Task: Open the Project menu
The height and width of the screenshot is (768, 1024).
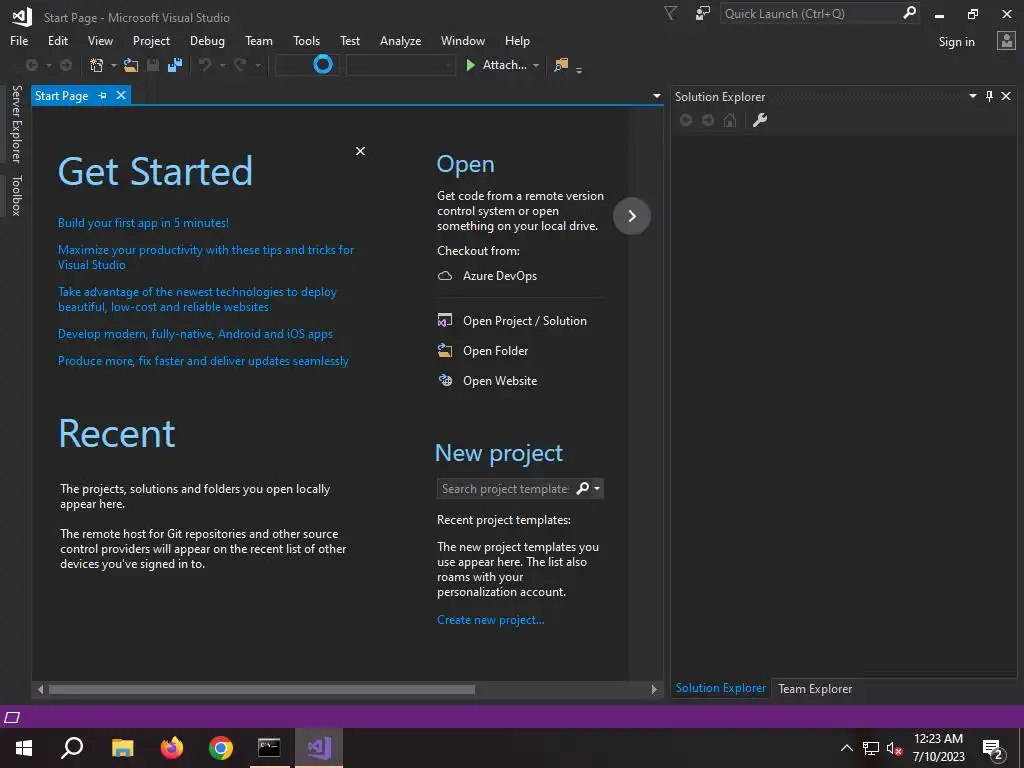Action: coord(151,40)
